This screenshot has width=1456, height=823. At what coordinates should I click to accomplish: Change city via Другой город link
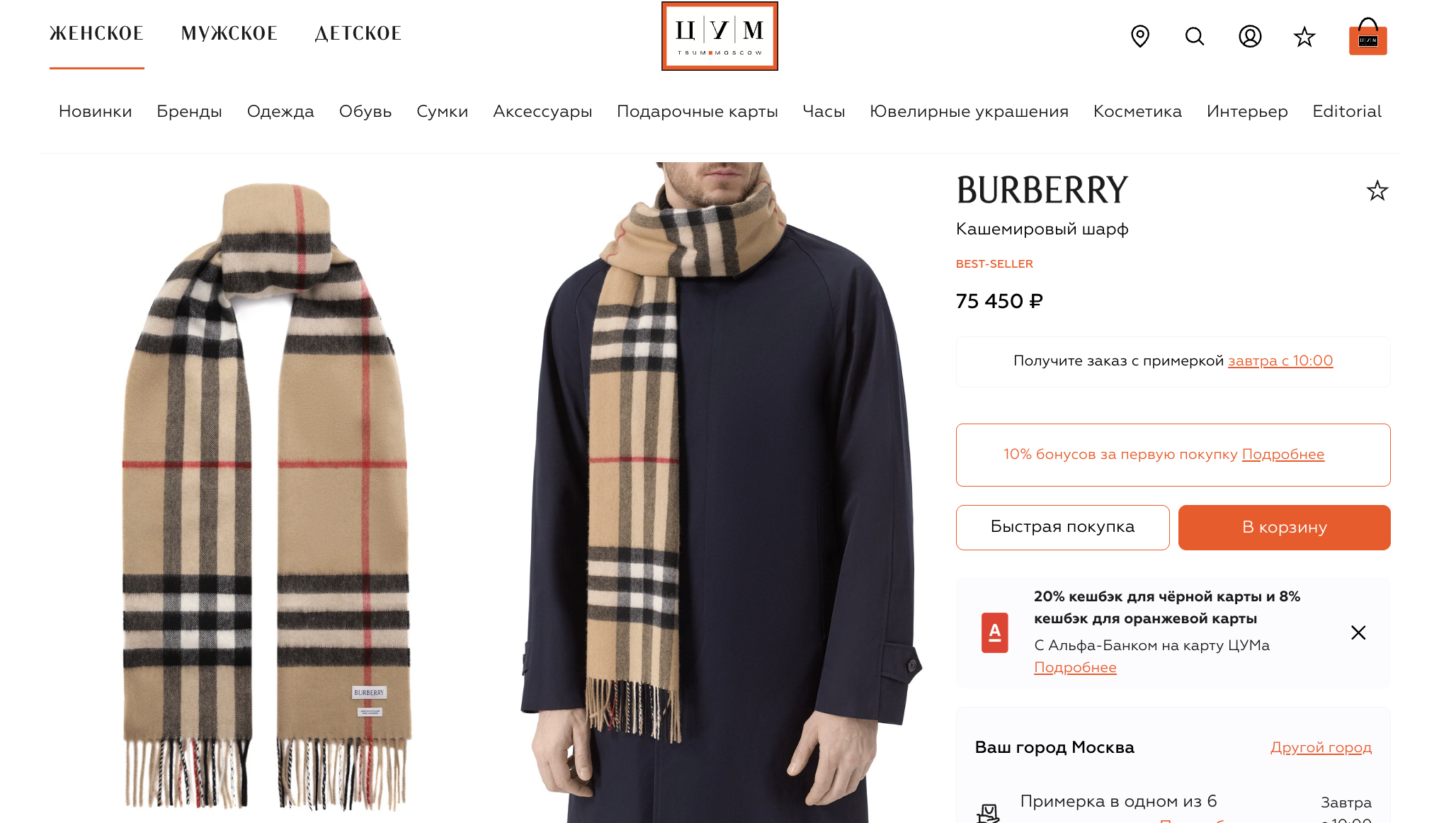1321,747
